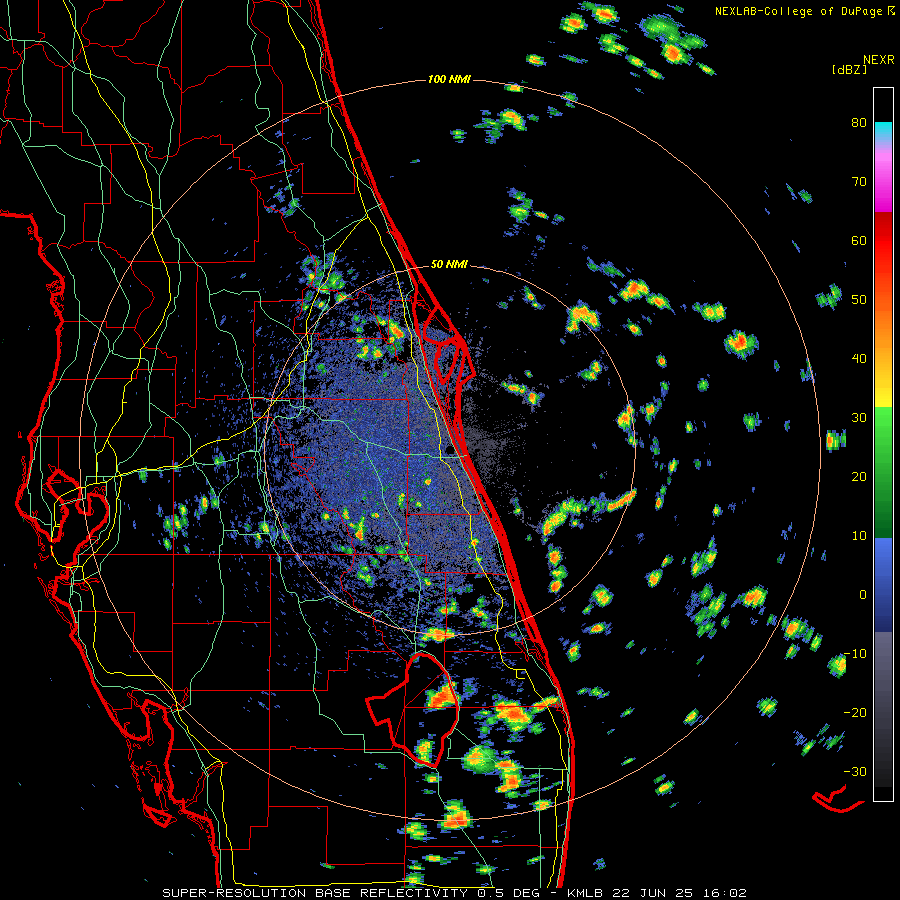
Task: Click the green band of the reflectivity color bar
Action: [x=883, y=472]
